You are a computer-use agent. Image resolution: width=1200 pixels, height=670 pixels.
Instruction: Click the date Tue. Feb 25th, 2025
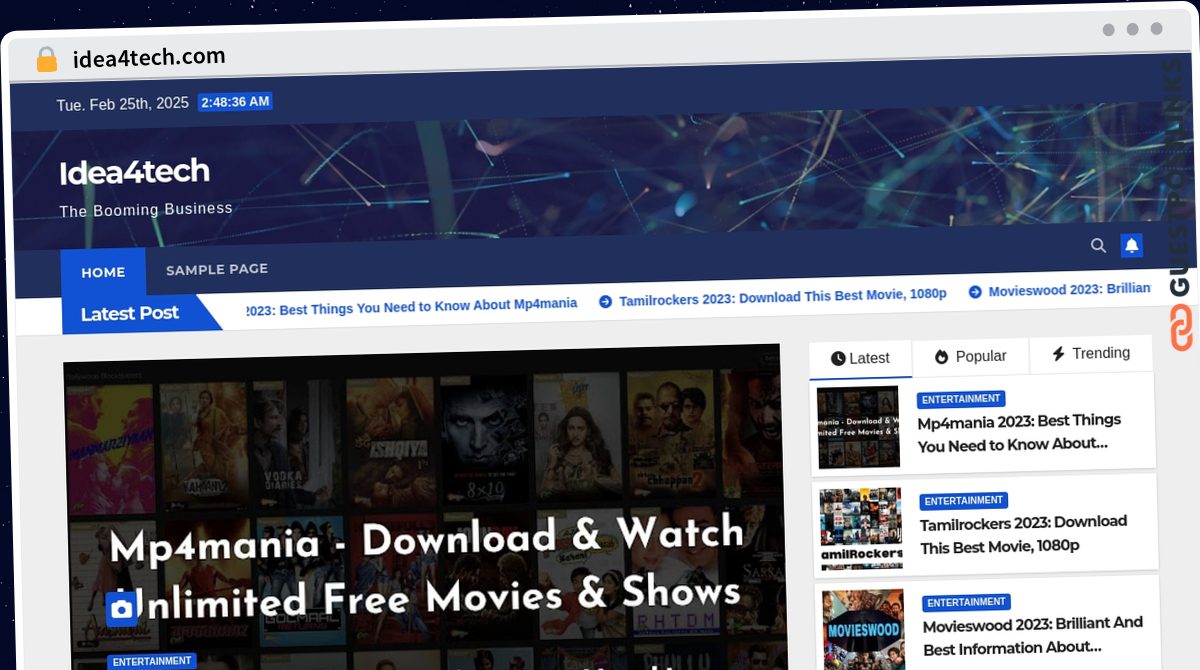[122, 104]
